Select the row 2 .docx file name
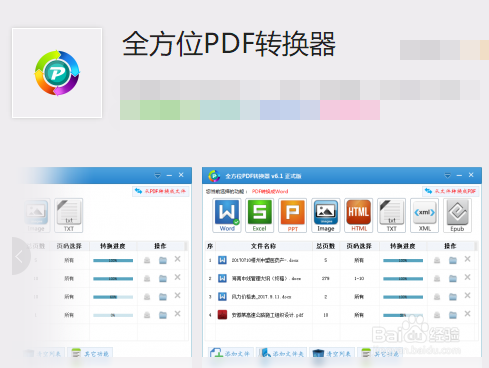This screenshot has width=489, height=368. [x=266, y=278]
